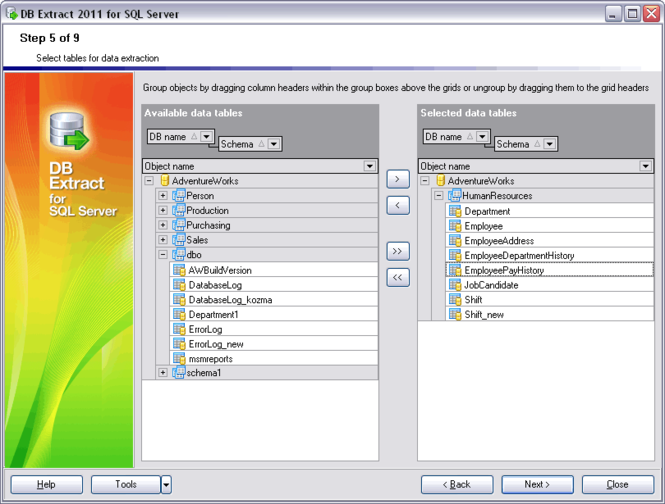665x504 pixels.
Task: Click the schema1 schema icon
Action: click(179, 372)
